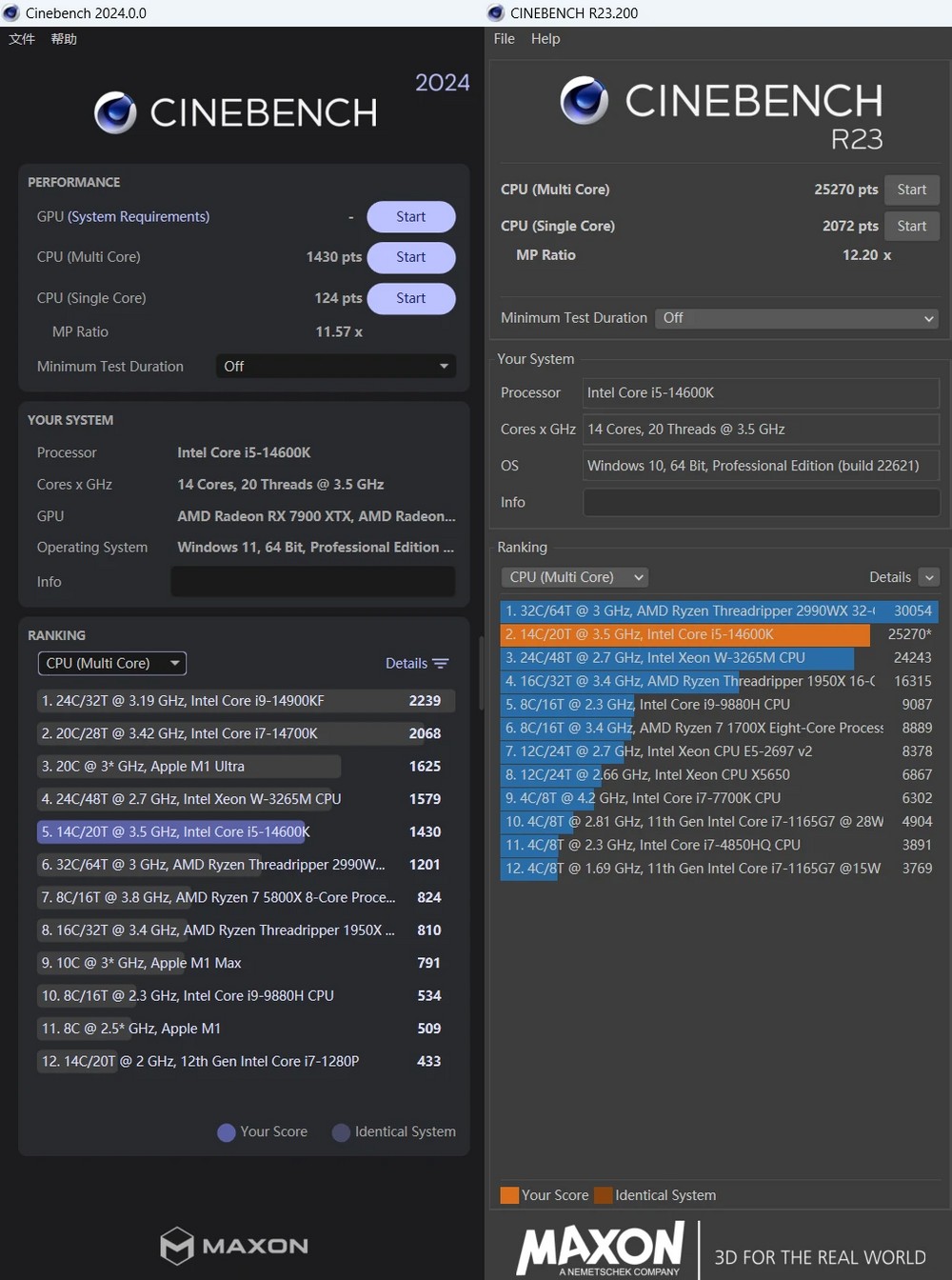Click the Cinebench 2024.0.0 title bar icon
This screenshot has width=952, height=1280.
coord(11,13)
